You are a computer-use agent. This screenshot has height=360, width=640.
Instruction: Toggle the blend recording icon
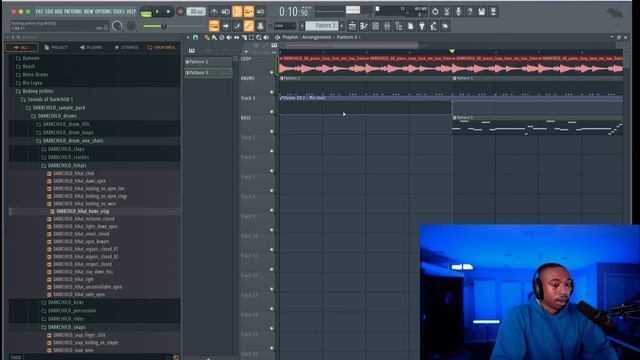pyautogui.click(x=249, y=12)
